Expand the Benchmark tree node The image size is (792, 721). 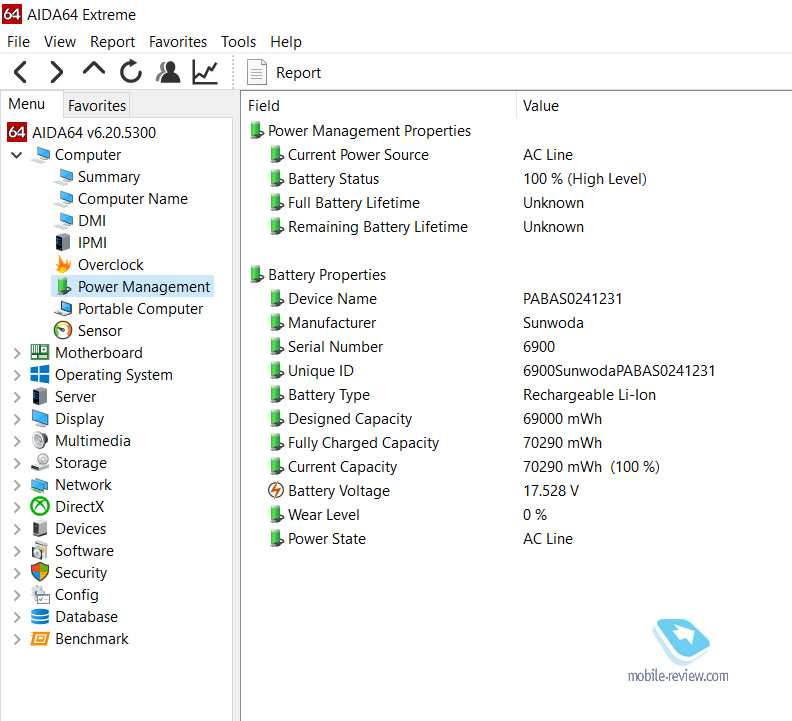(17, 639)
